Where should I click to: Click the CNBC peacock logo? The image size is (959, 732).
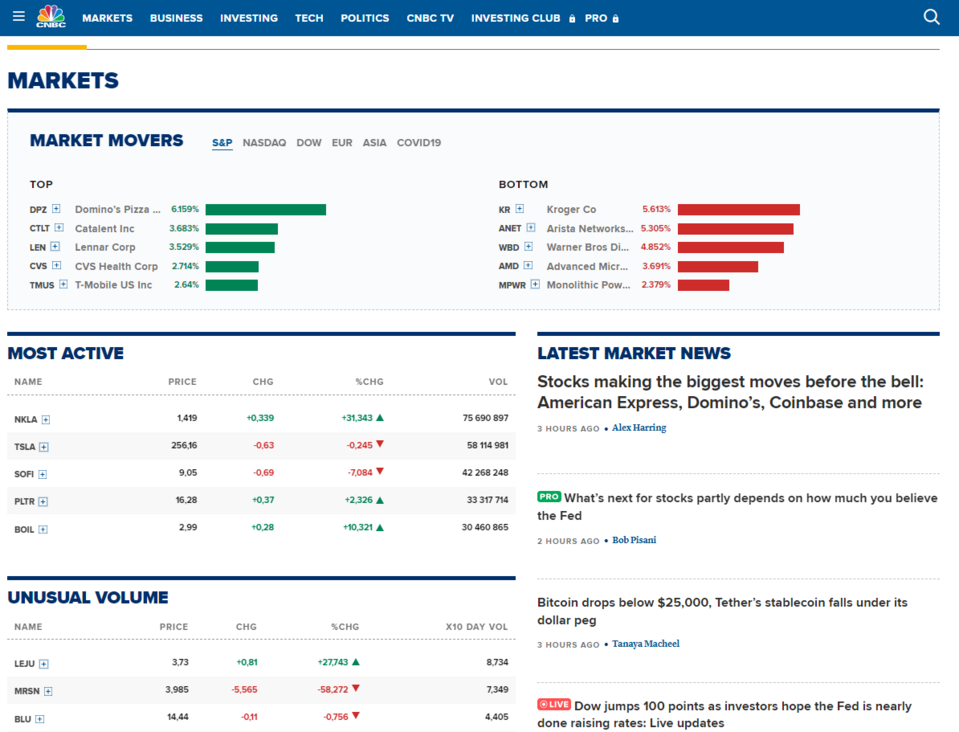click(x=51, y=17)
